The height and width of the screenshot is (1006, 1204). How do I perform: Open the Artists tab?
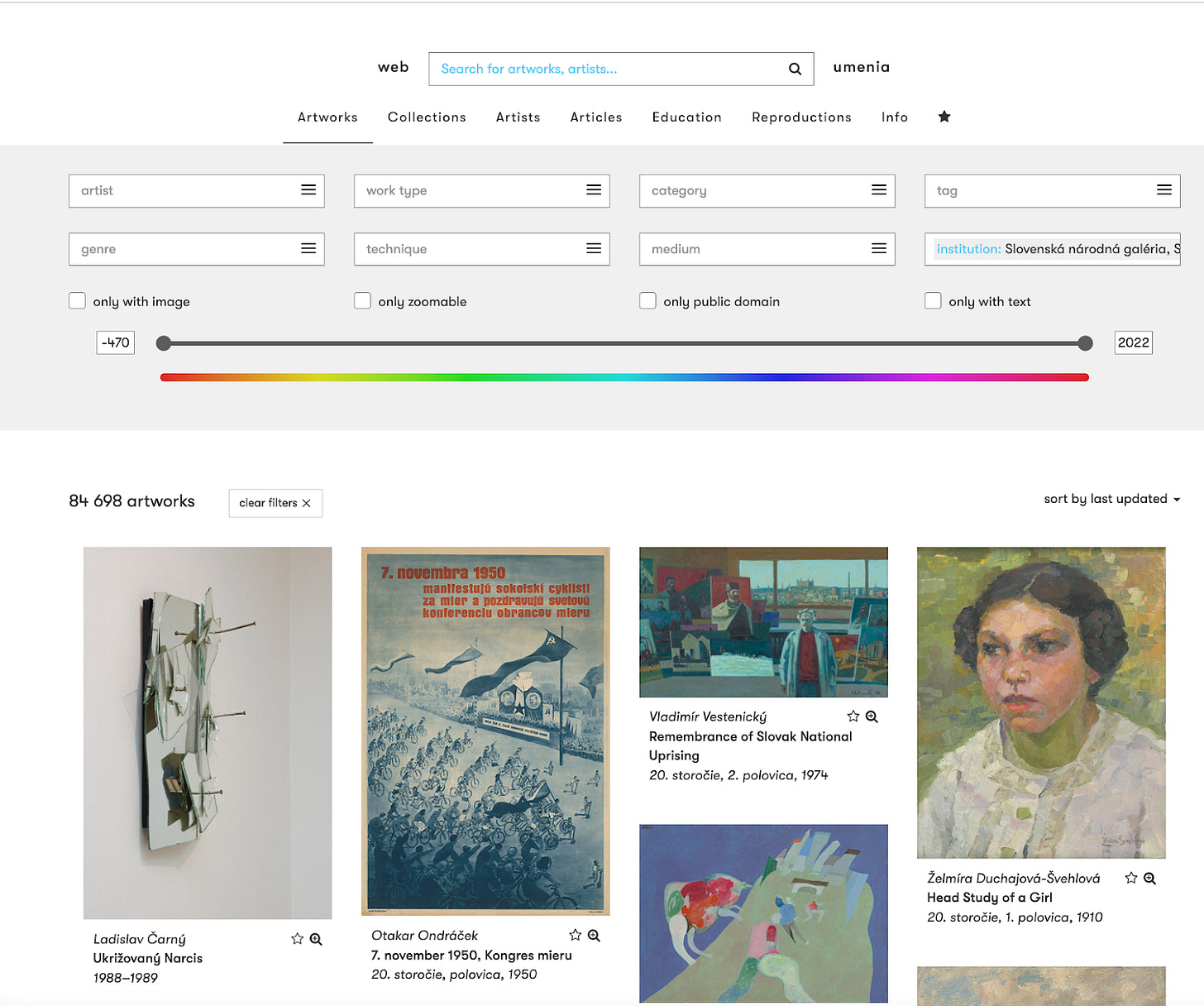pos(518,117)
